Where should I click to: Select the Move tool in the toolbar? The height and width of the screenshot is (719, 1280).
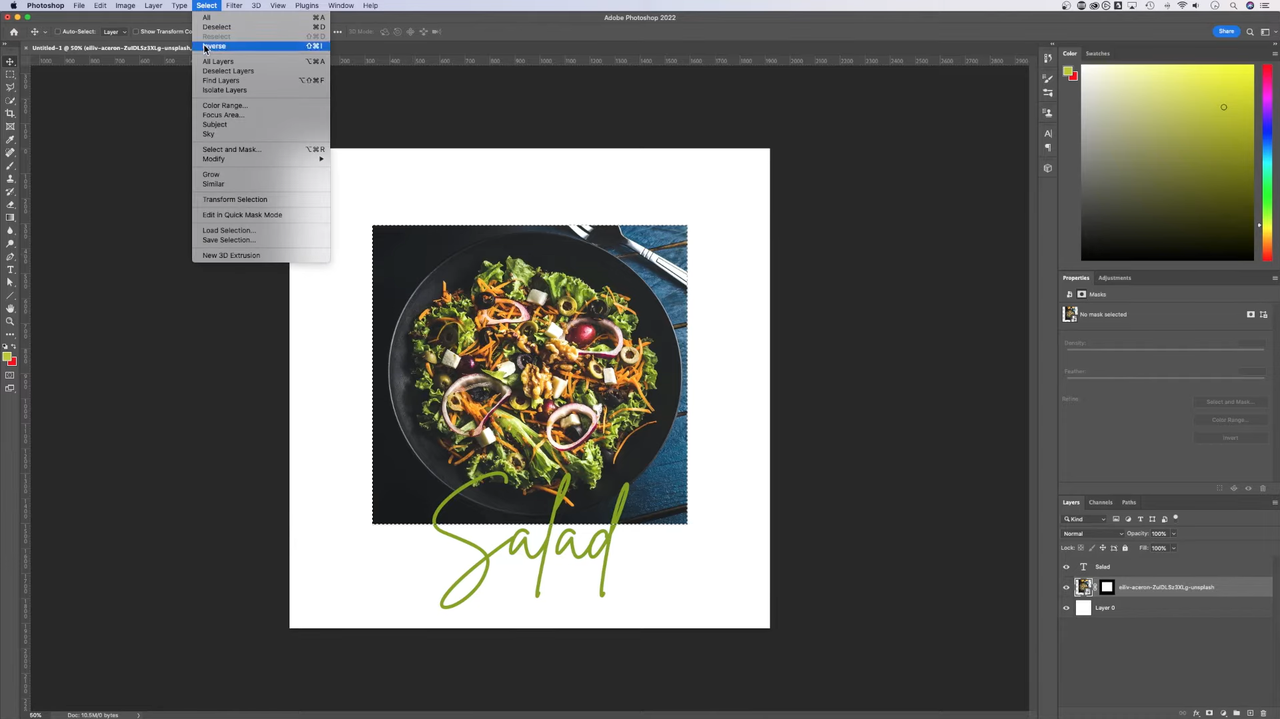point(10,61)
